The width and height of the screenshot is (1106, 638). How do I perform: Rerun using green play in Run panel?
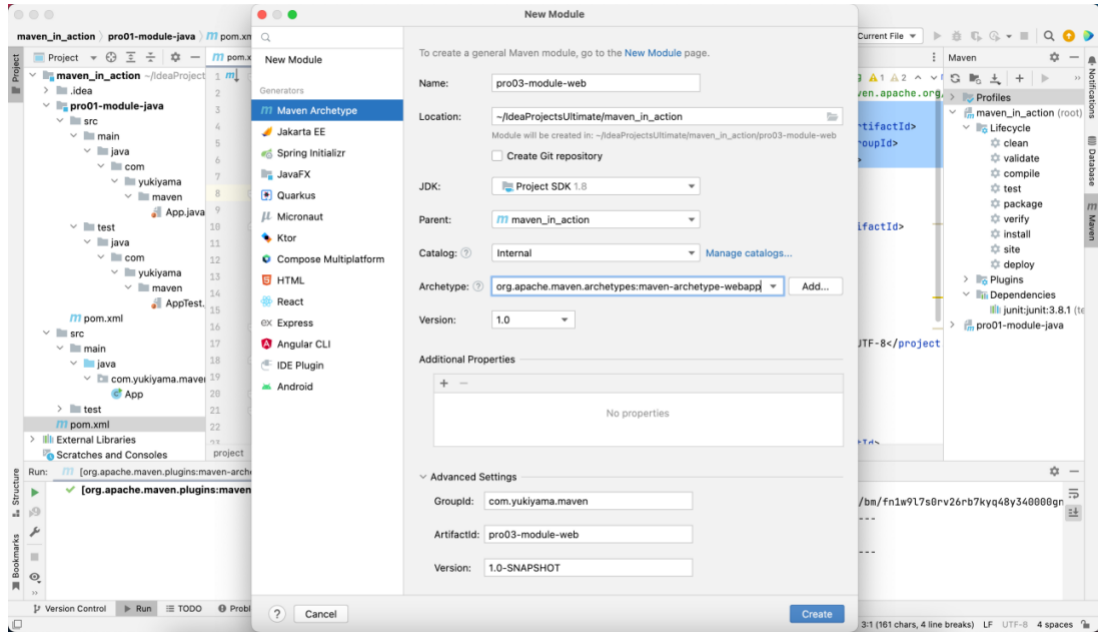click(x=35, y=493)
